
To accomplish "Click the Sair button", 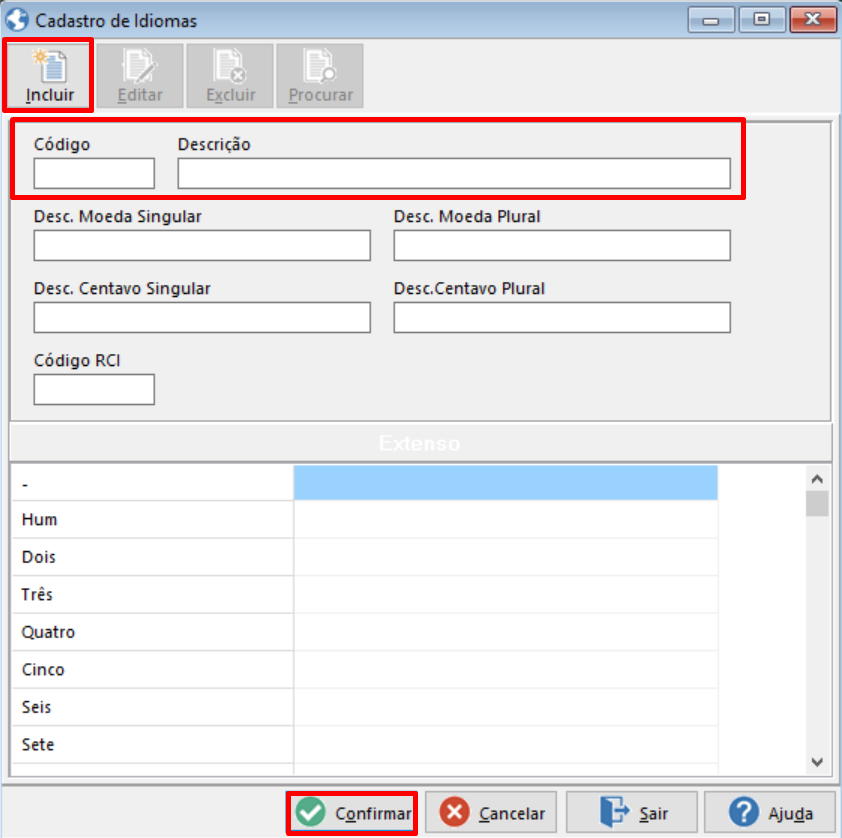I will (x=632, y=813).
